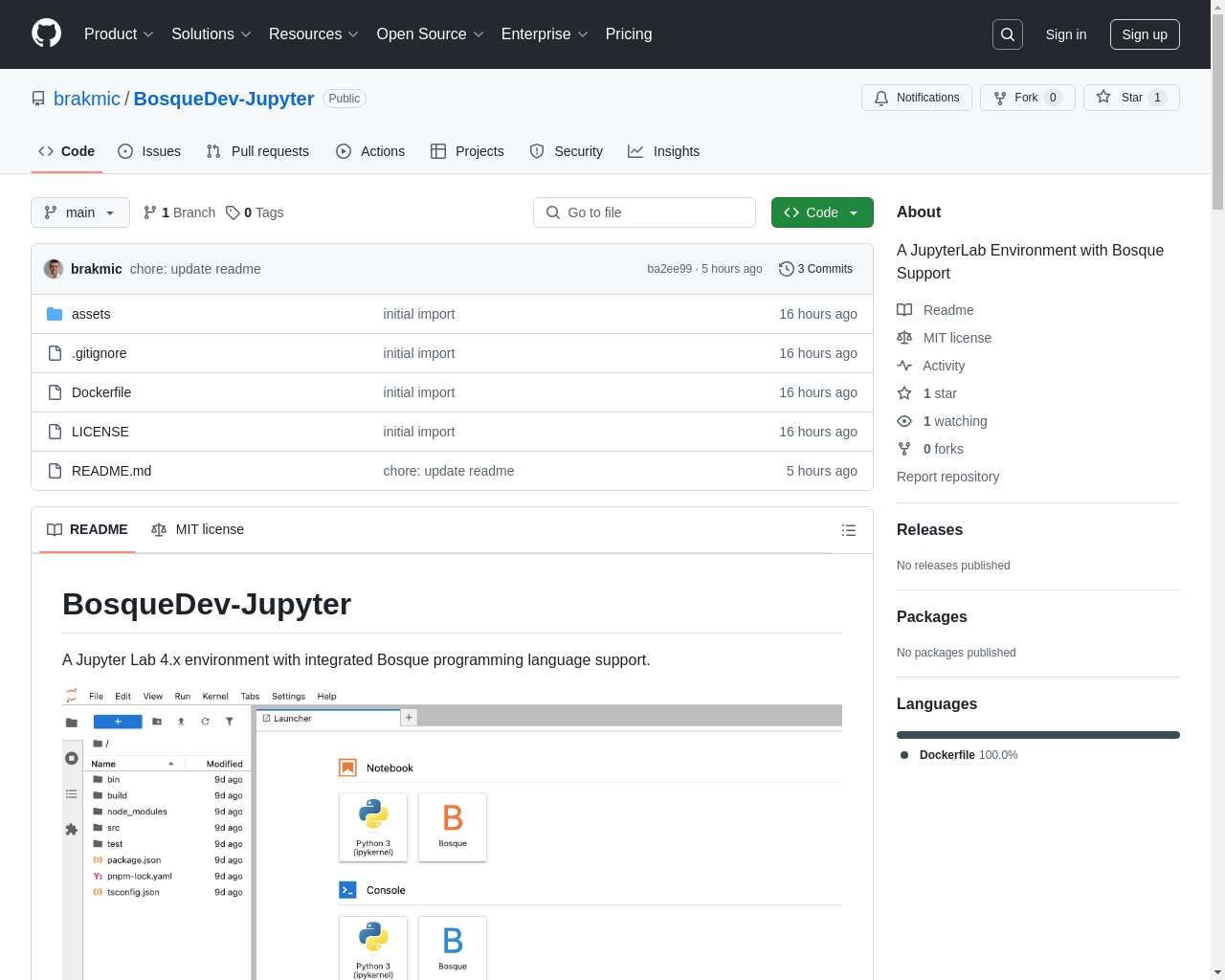This screenshot has width=1225, height=980.
Task: Switch to the Pull requests tab
Action: pyautogui.click(x=257, y=151)
